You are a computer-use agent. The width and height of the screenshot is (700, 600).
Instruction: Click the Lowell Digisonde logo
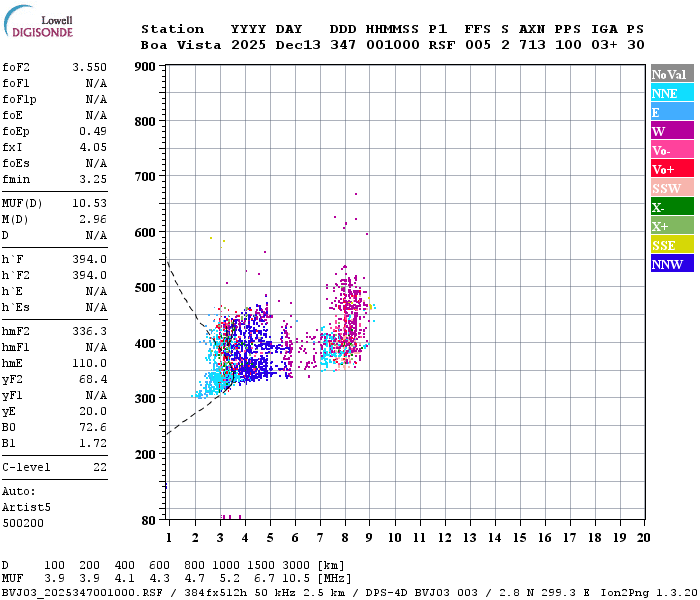38,21
